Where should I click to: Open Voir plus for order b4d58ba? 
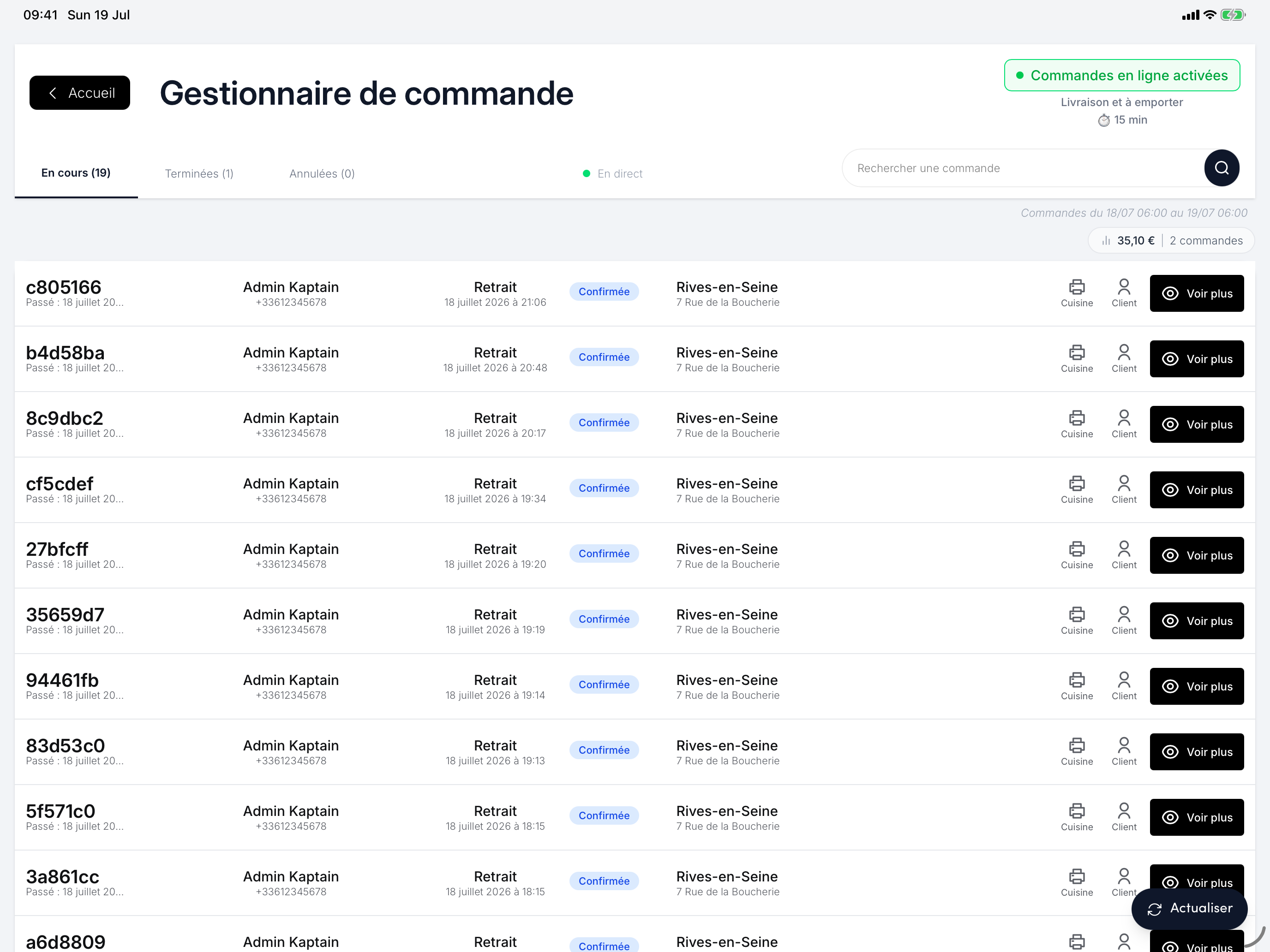tap(1197, 359)
